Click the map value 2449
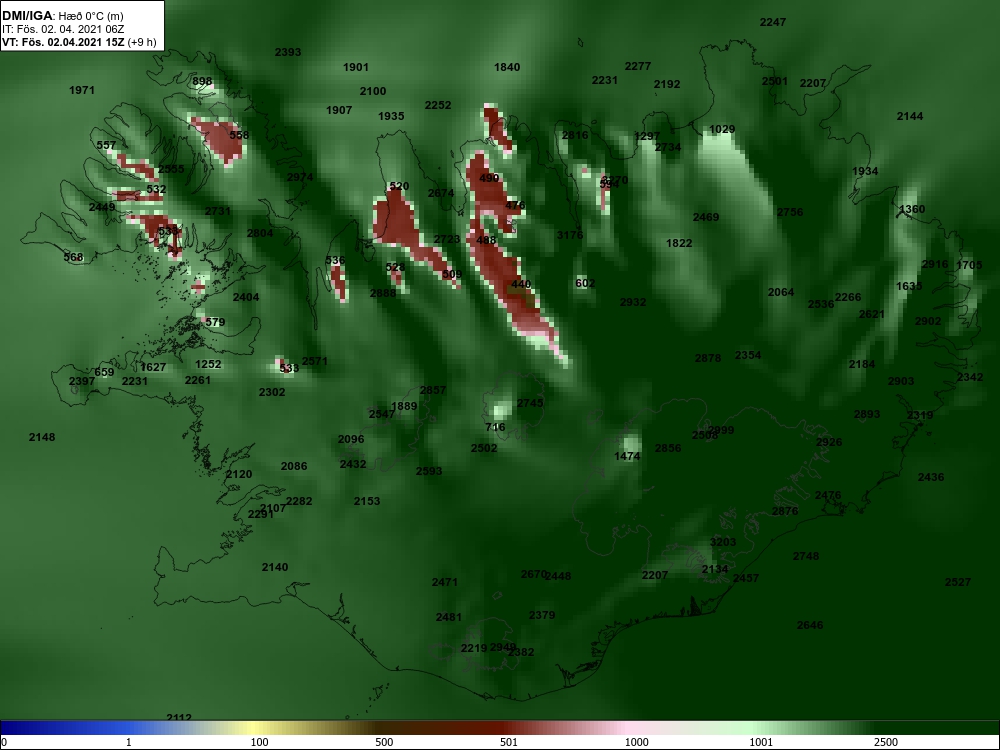The image size is (1000, 750). tap(102, 207)
